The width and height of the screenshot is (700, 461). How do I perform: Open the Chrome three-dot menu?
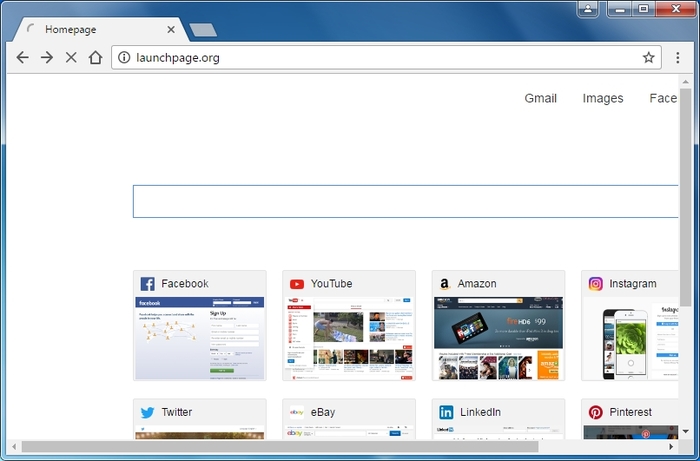[677, 58]
